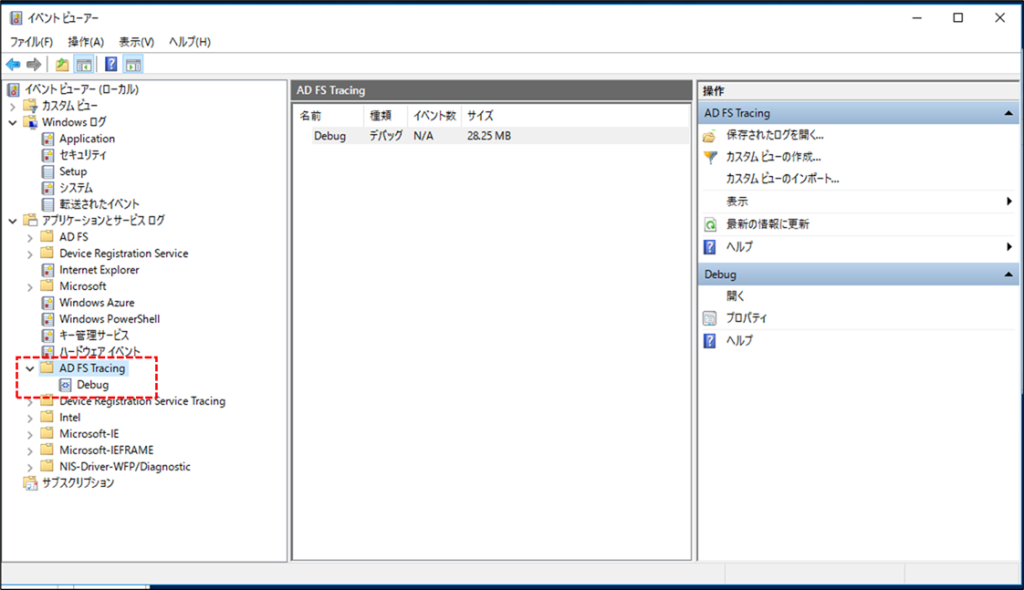Click the Debug log icon in tree

pos(65,385)
